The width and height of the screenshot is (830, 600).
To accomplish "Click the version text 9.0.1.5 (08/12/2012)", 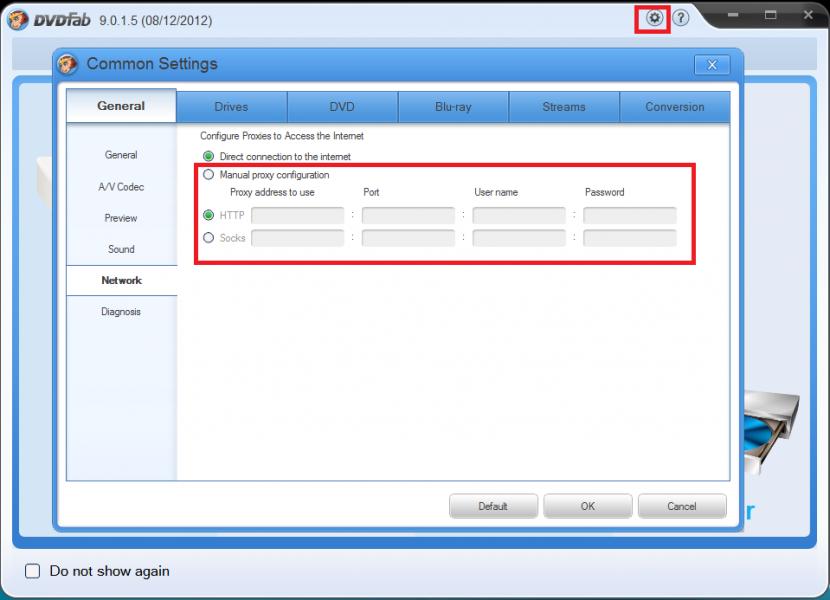I will point(156,21).
